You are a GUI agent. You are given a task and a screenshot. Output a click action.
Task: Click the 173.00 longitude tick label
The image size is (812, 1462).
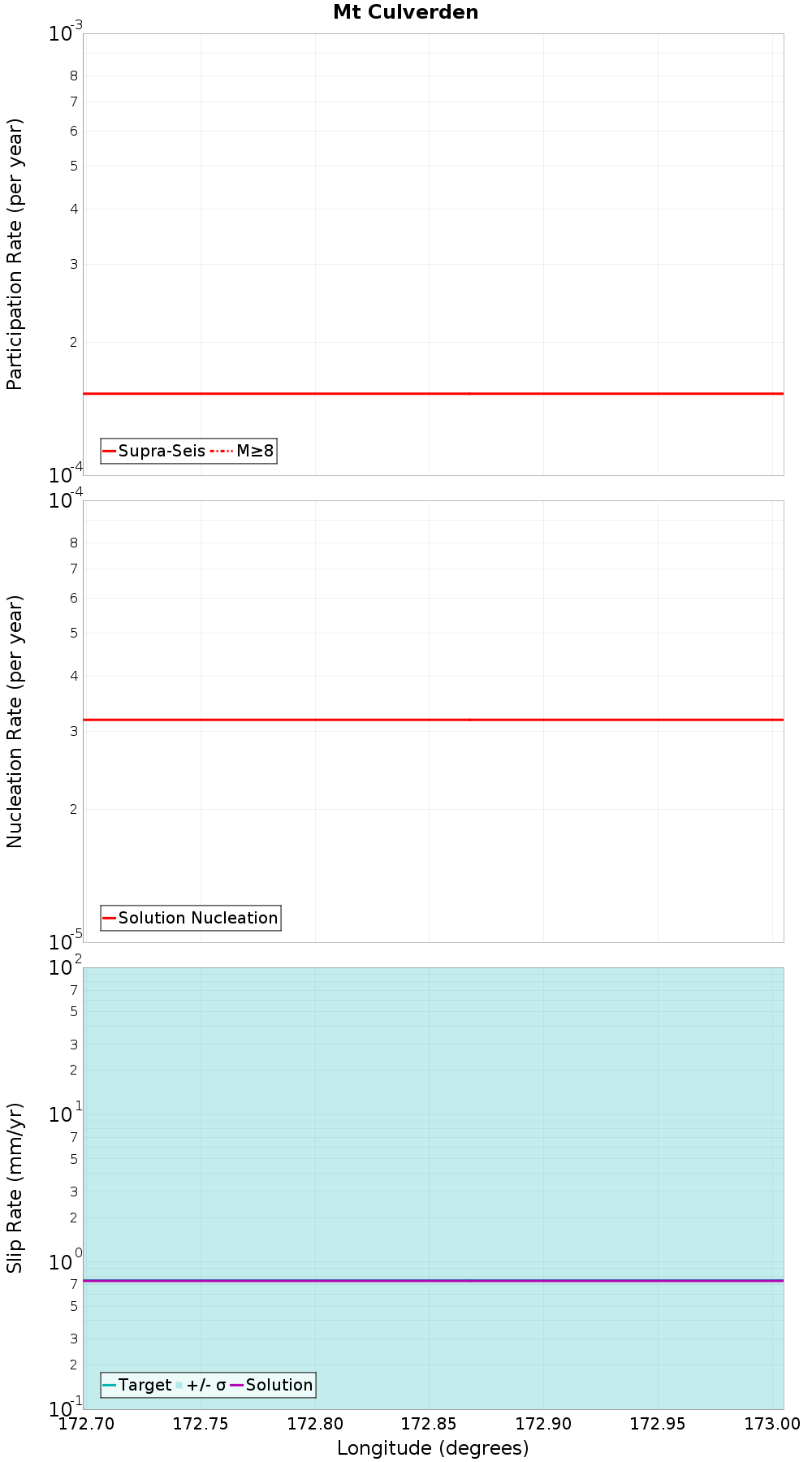tap(773, 1423)
